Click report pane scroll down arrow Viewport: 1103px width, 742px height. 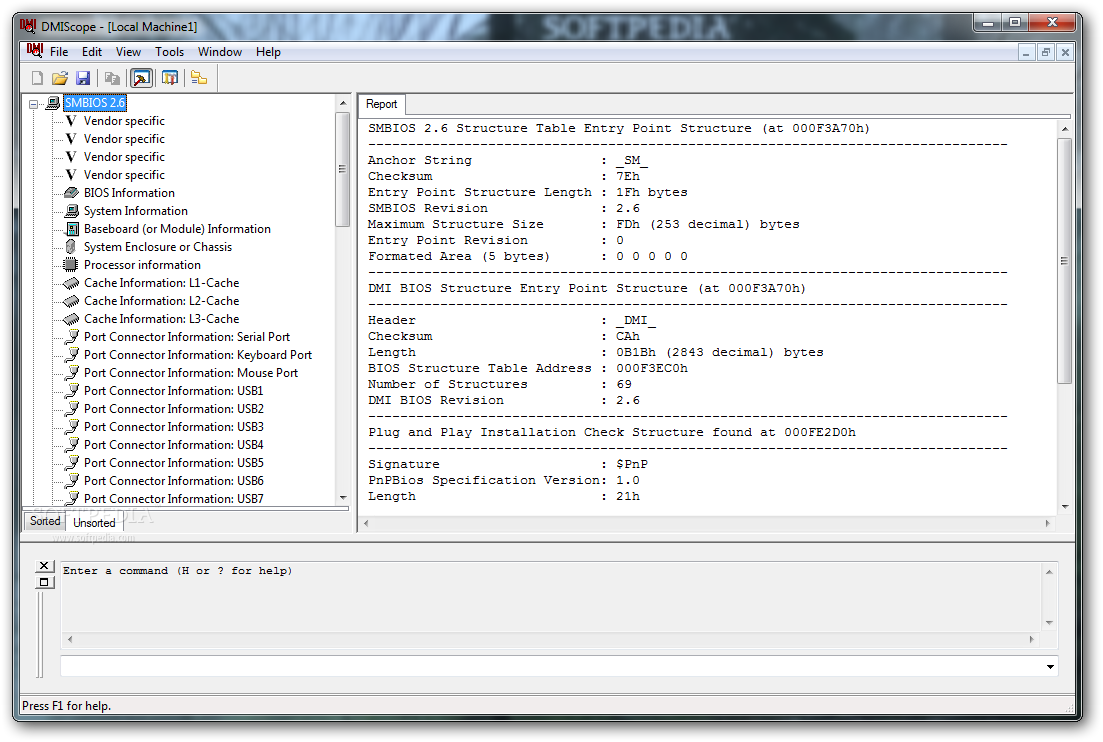point(1065,506)
